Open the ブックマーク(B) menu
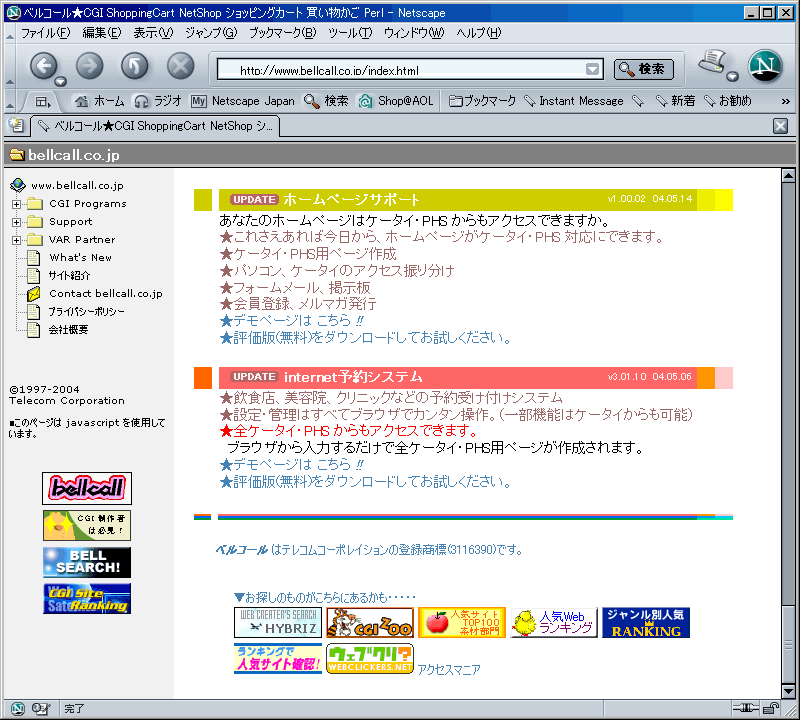Viewport: 800px width, 720px height. 283,33
